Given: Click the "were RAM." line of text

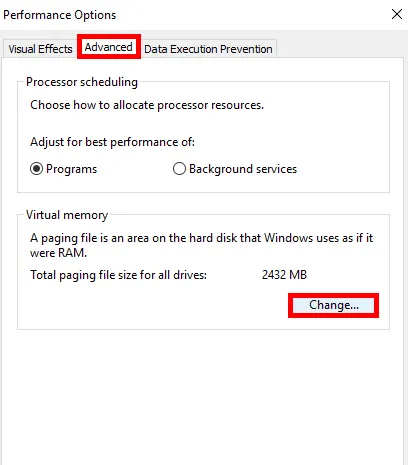Looking at the screenshot, I should click(x=58, y=253).
